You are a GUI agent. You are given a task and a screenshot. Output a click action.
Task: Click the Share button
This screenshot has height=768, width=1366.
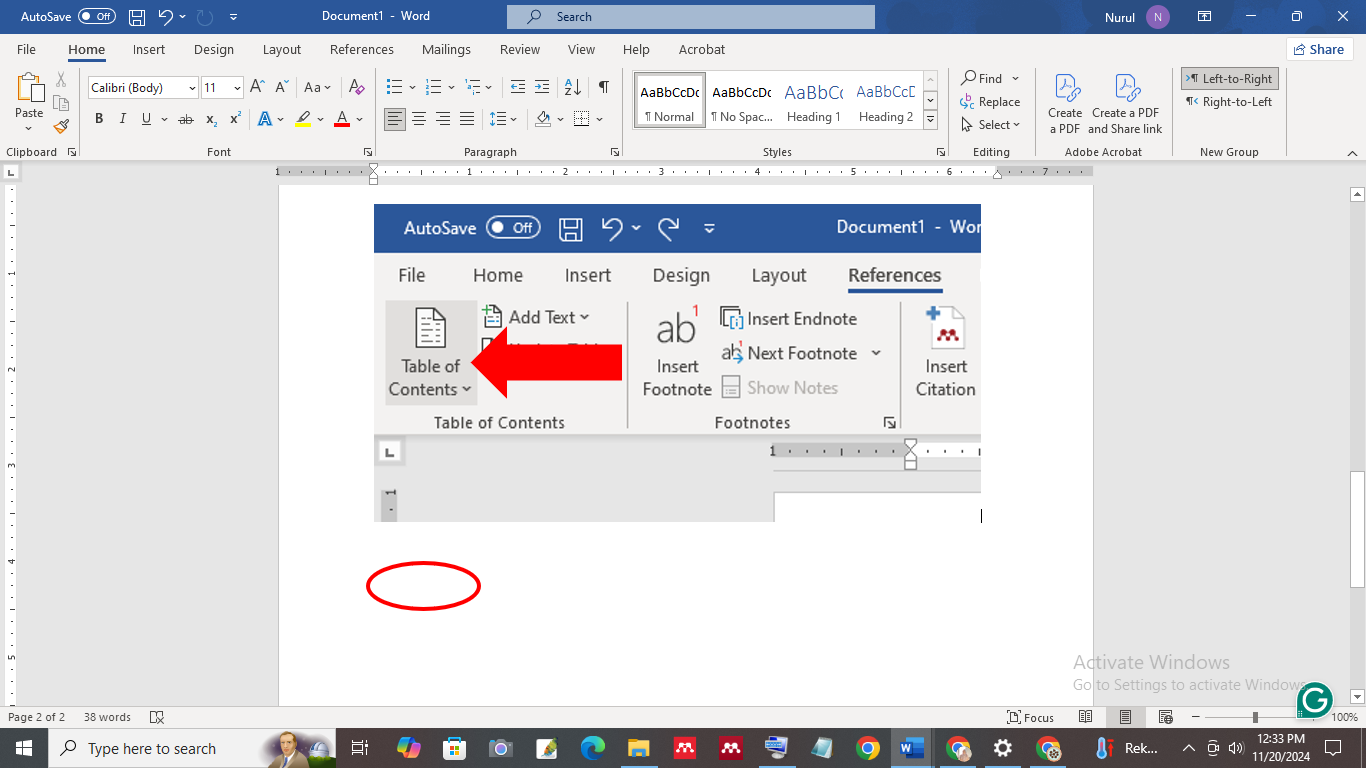tap(1319, 49)
